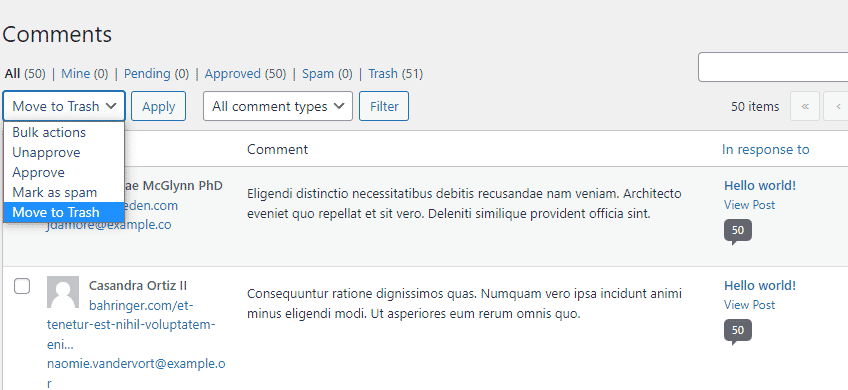848x390 pixels.
Task: Focus the comment search input field
Action: pos(773,67)
